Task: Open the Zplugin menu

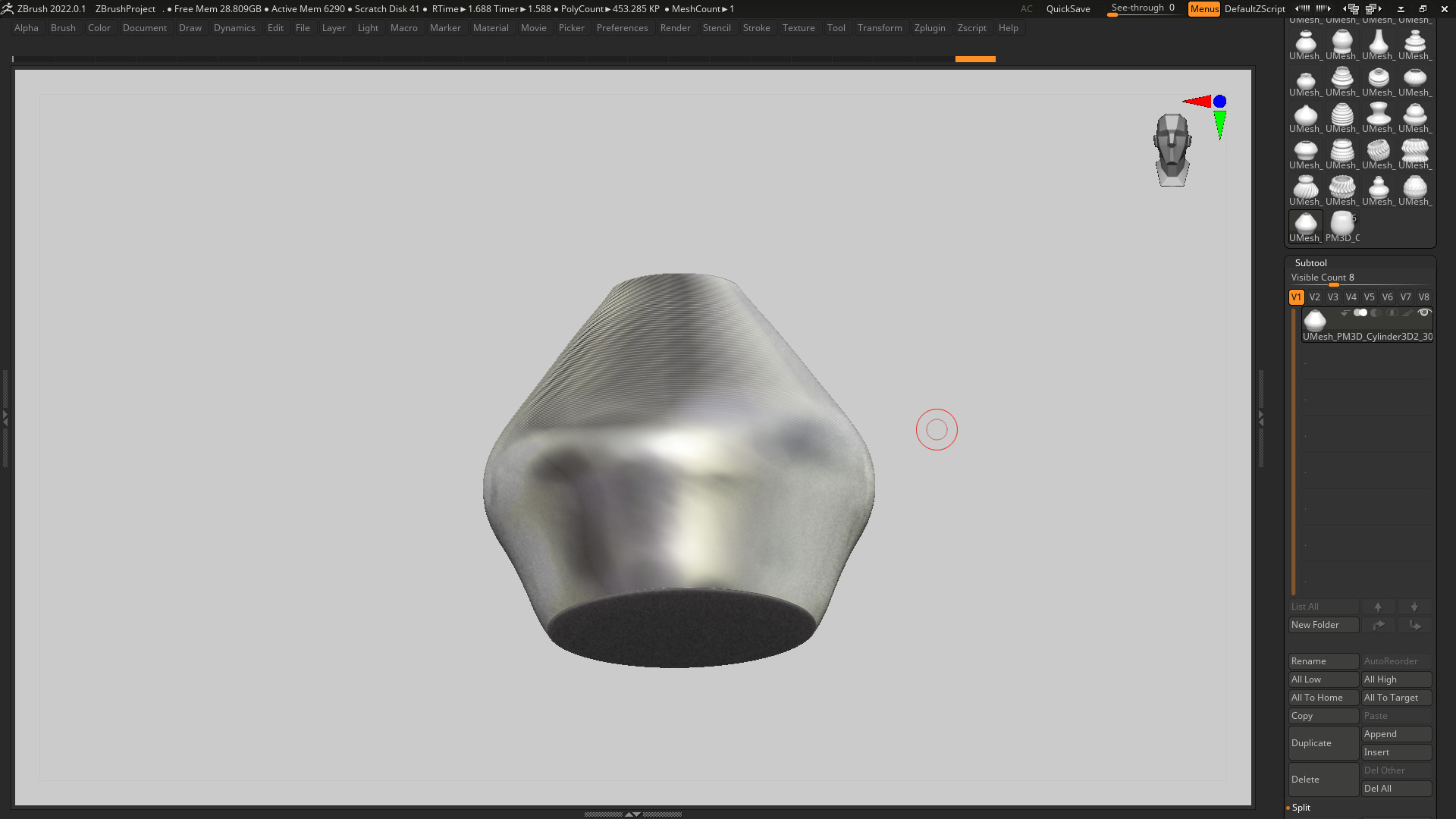Action: pyautogui.click(x=930, y=28)
